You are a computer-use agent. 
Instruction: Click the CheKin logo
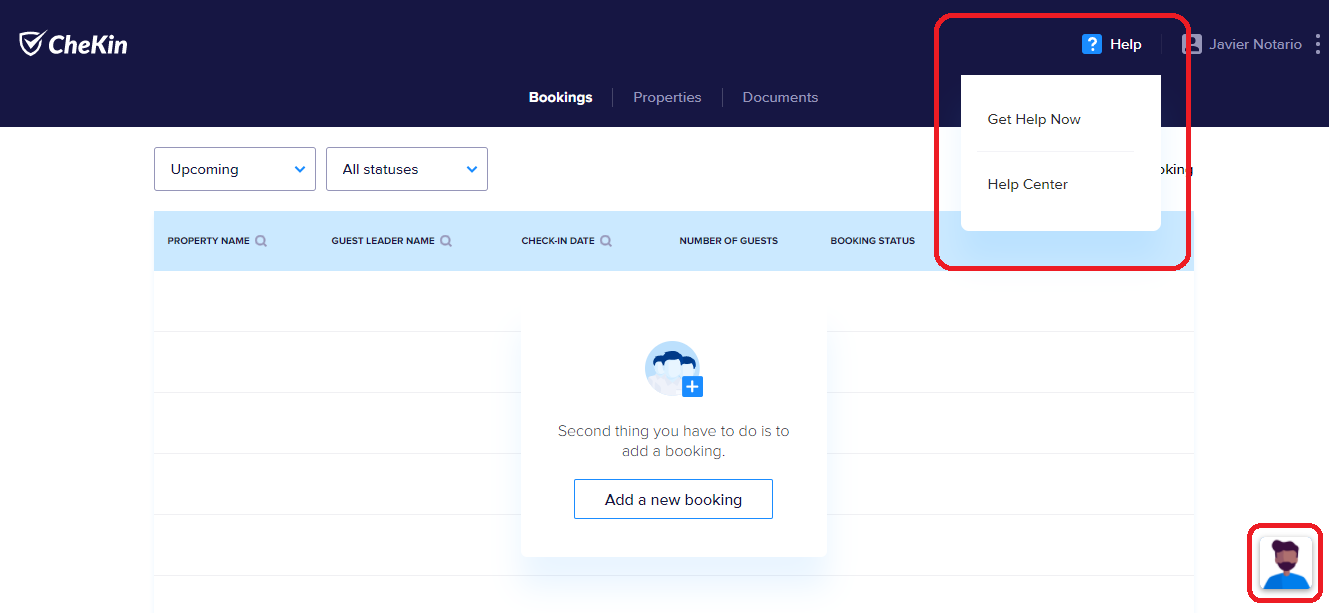click(73, 44)
